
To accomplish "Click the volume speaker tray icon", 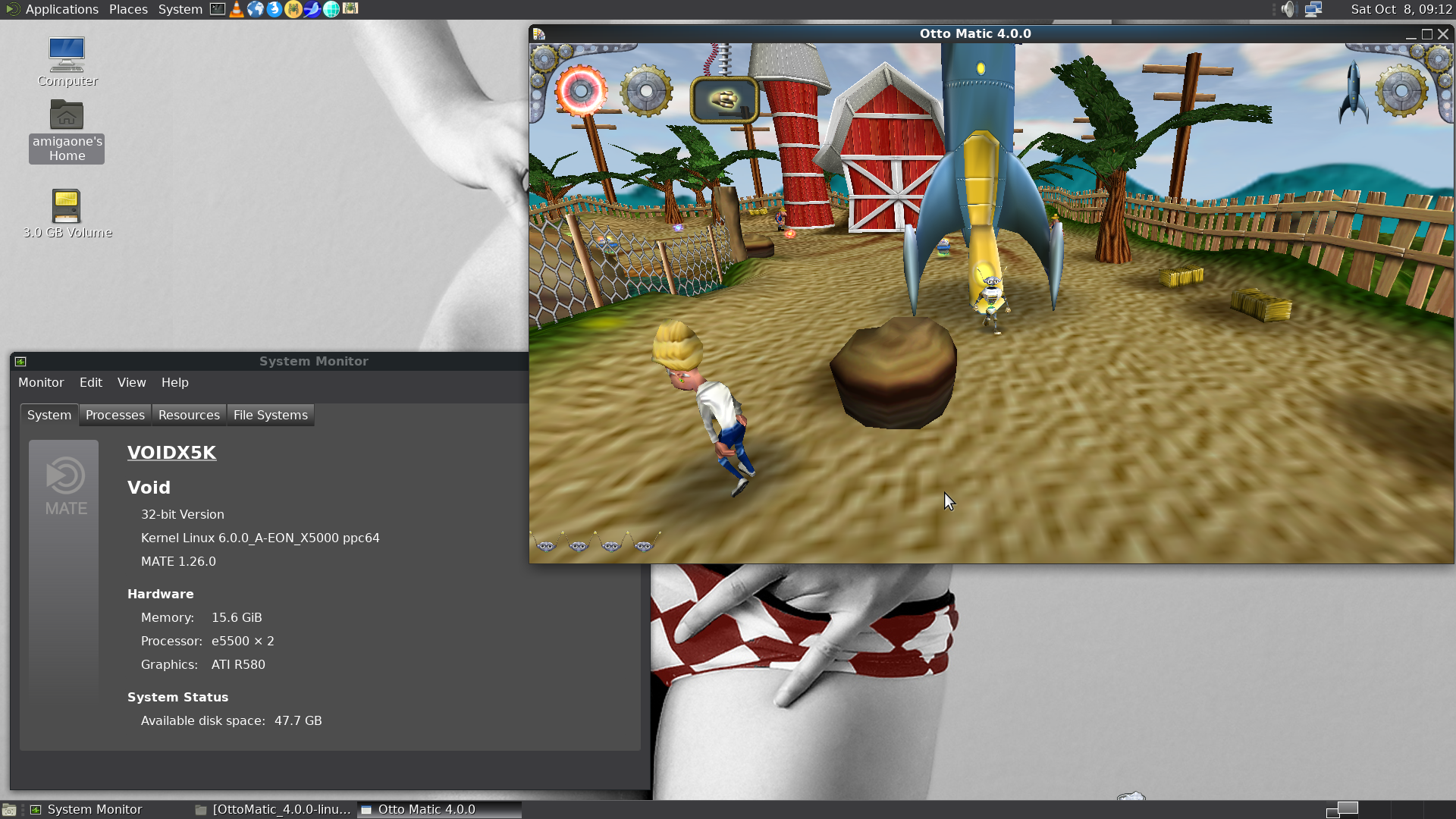I will pyautogui.click(x=1288, y=9).
